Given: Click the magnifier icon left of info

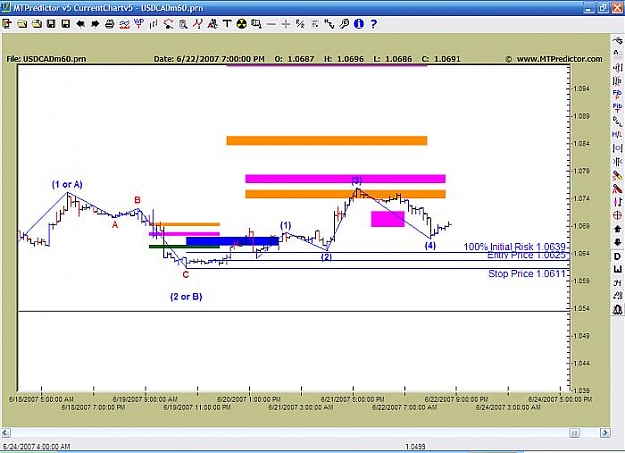Looking at the screenshot, I should tap(344, 24).
